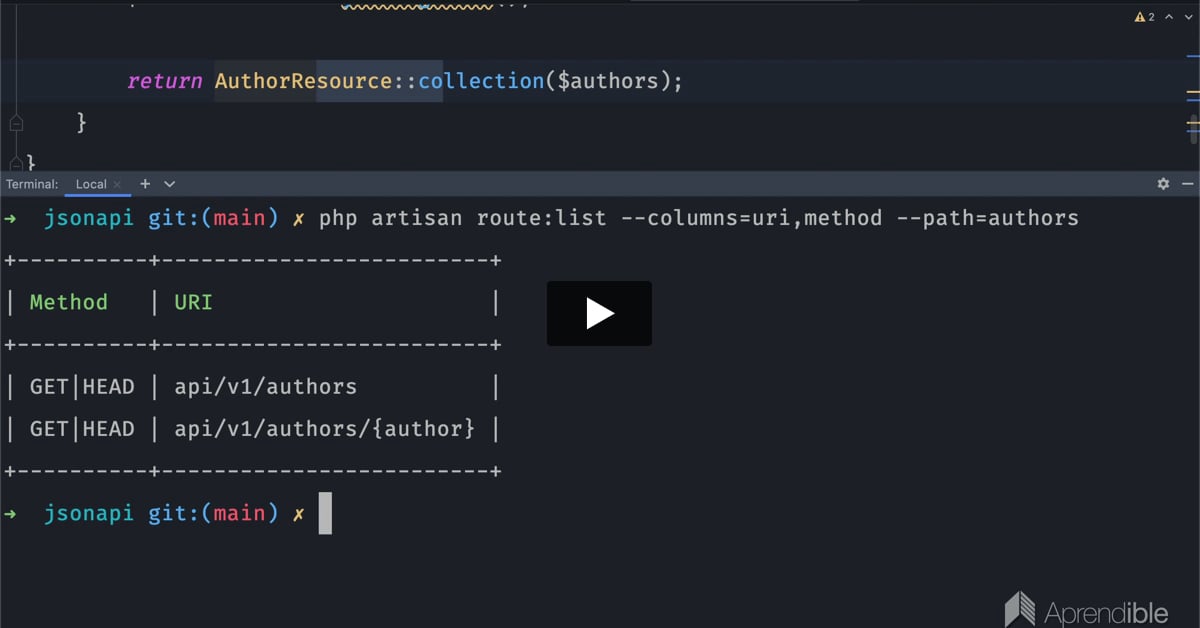Screen dimensions: 1200x628
Task: Click the --columns=uri,method option in command
Action: pyautogui.click(x=752, y=217)
